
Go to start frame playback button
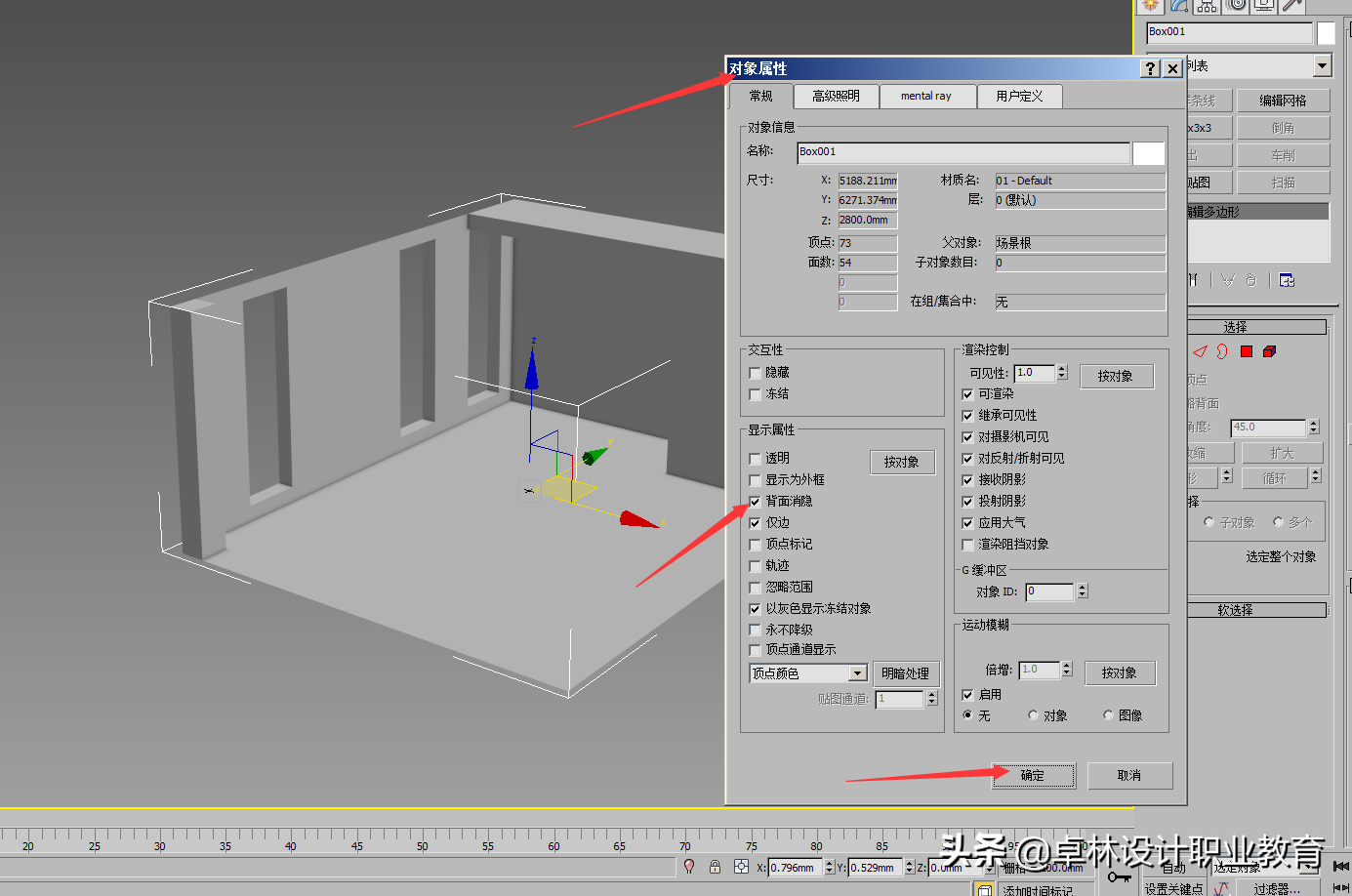[1342, 866]
